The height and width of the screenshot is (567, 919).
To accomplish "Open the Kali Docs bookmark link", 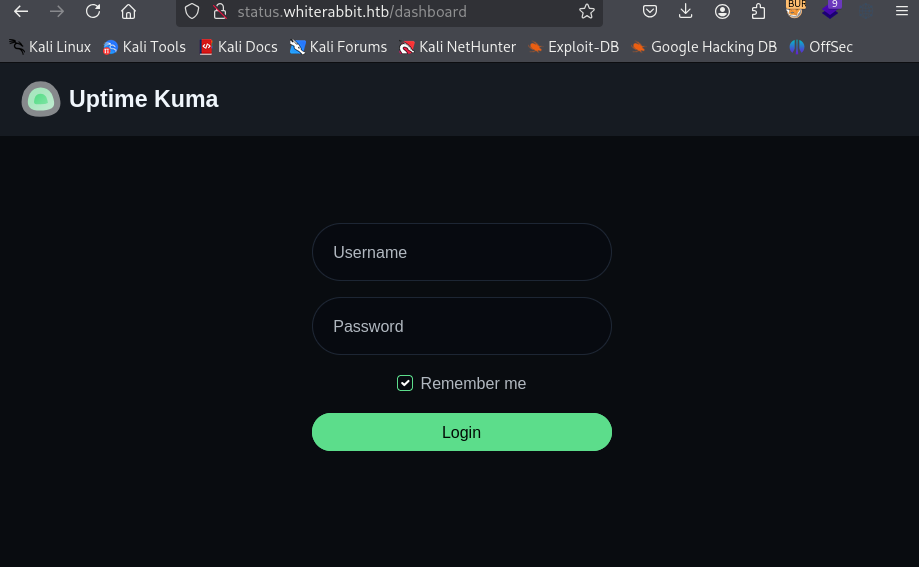I will click(238, 47).
